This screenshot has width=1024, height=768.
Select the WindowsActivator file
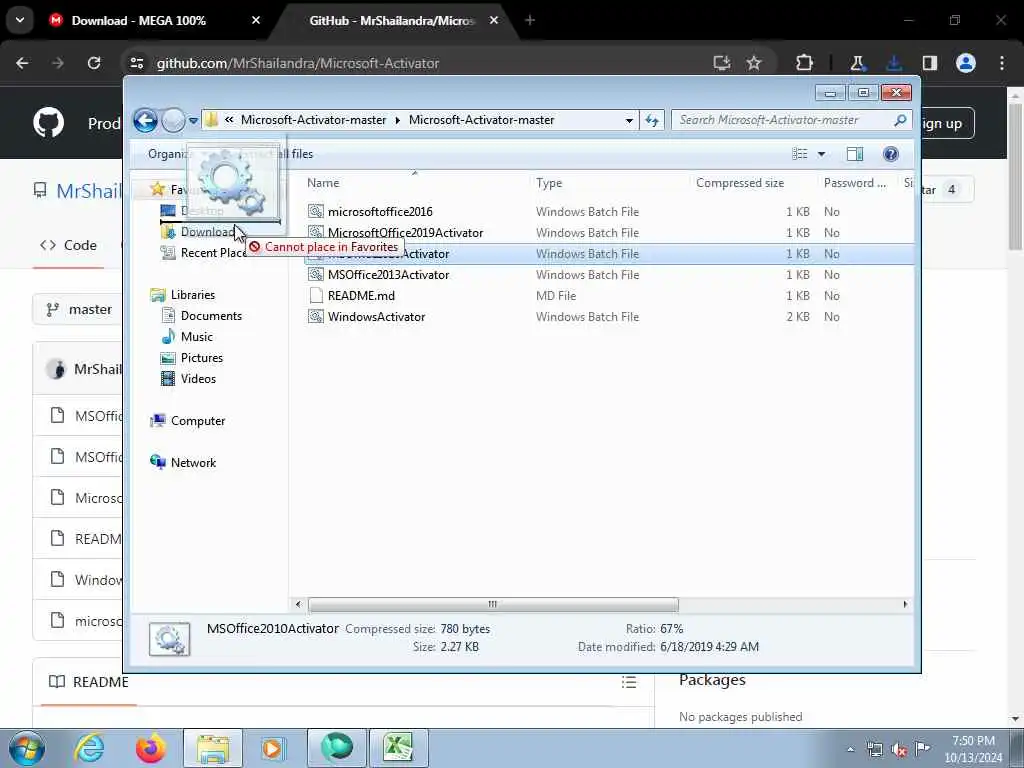click(x=376, y=317)
